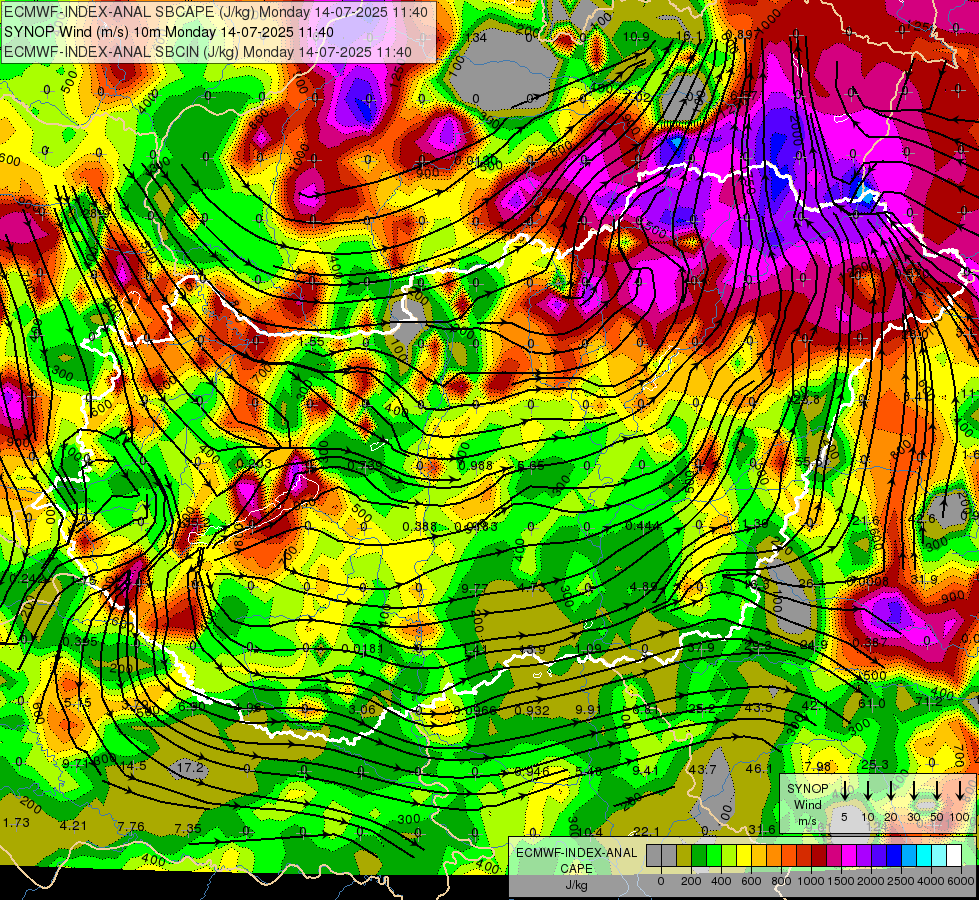
Task: Select the olive swatch in CAPE legend
Action: [684, 856]
